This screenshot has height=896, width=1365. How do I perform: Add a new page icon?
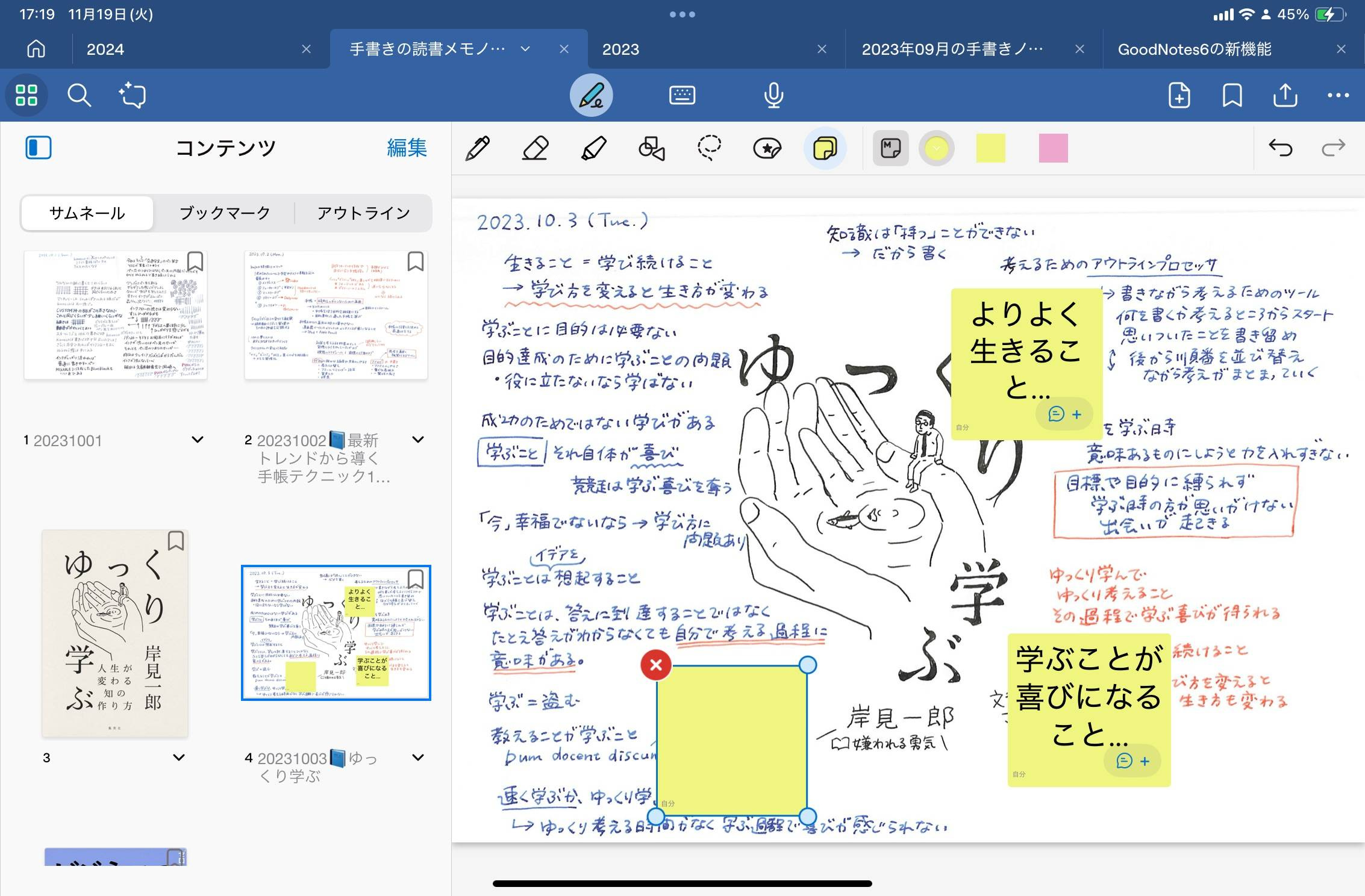point(1179,95)
